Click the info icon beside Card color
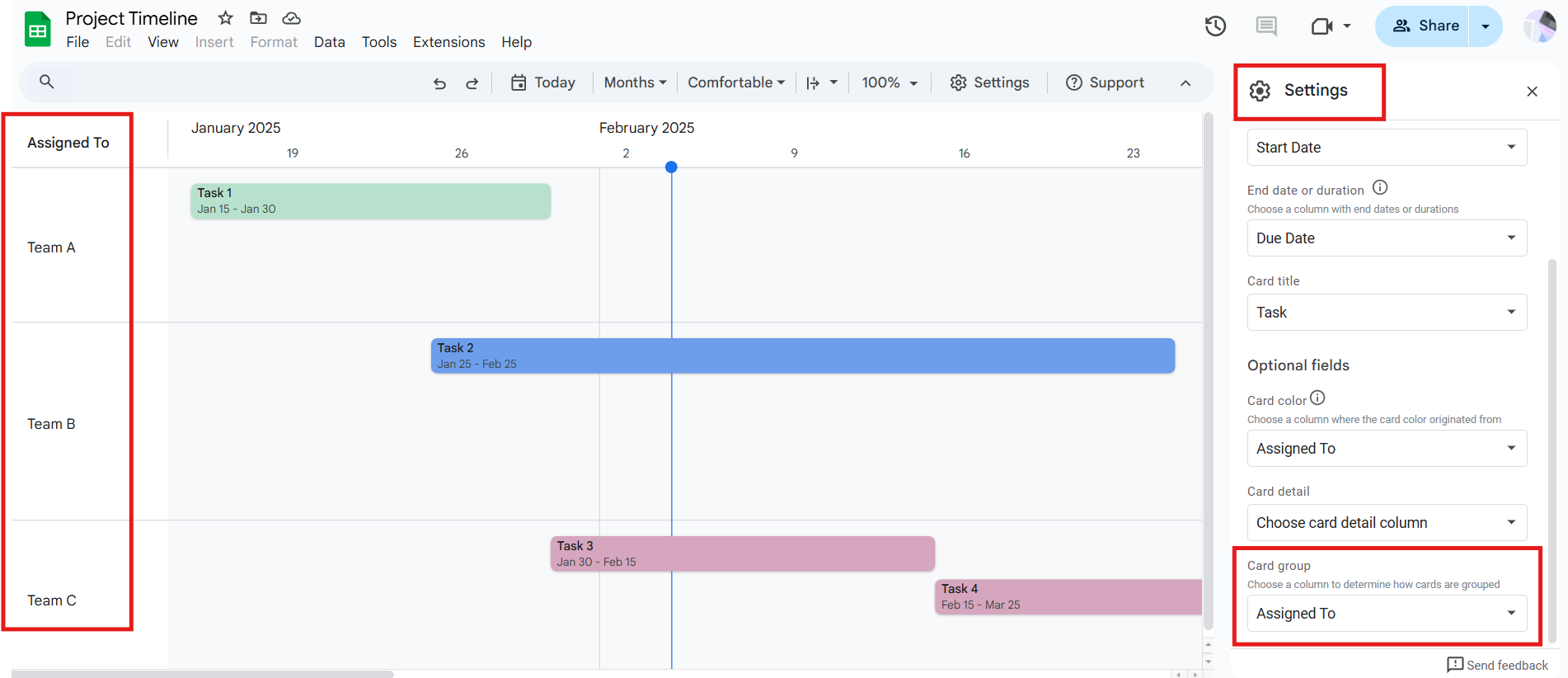 pos(1317,398)
